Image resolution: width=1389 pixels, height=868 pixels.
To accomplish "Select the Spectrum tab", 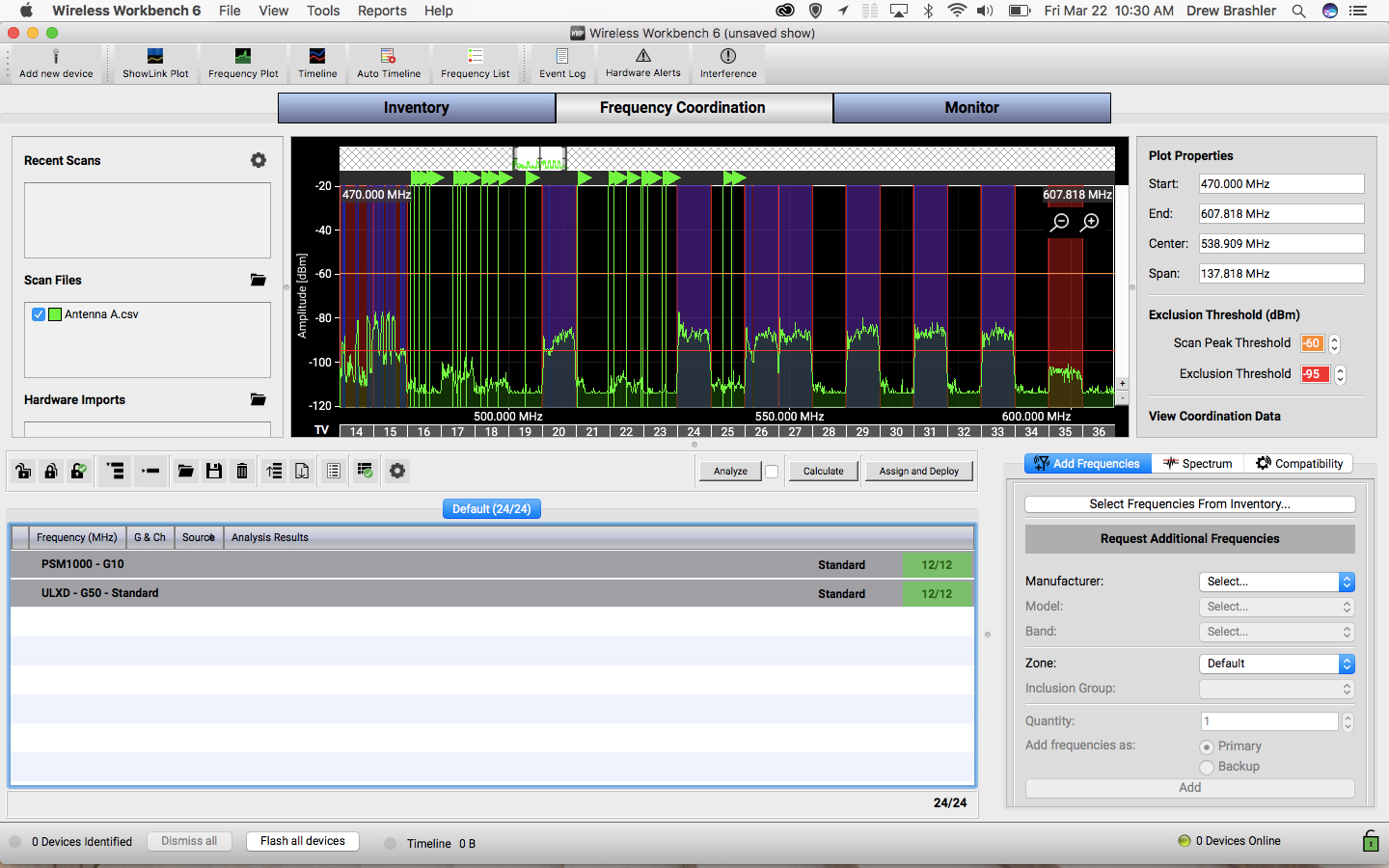I will pyautogui.click(x=1197, y=464).
